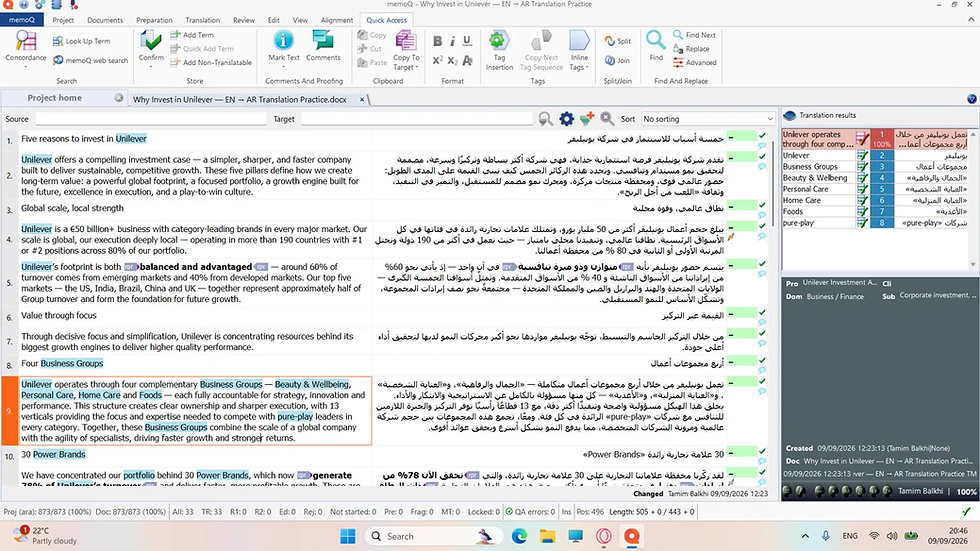980x551 pixels.
Task: Toggle the confirmed check mark of segment 3
Action: pyautogui.click(x=762, y=205)
